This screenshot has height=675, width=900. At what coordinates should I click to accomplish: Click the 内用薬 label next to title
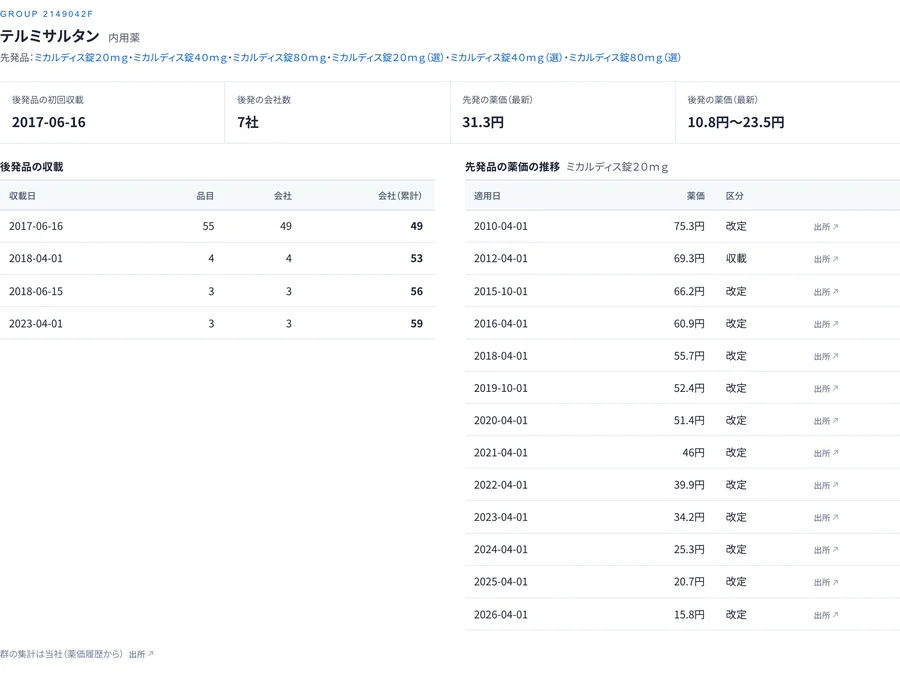[x=124, y=38]
